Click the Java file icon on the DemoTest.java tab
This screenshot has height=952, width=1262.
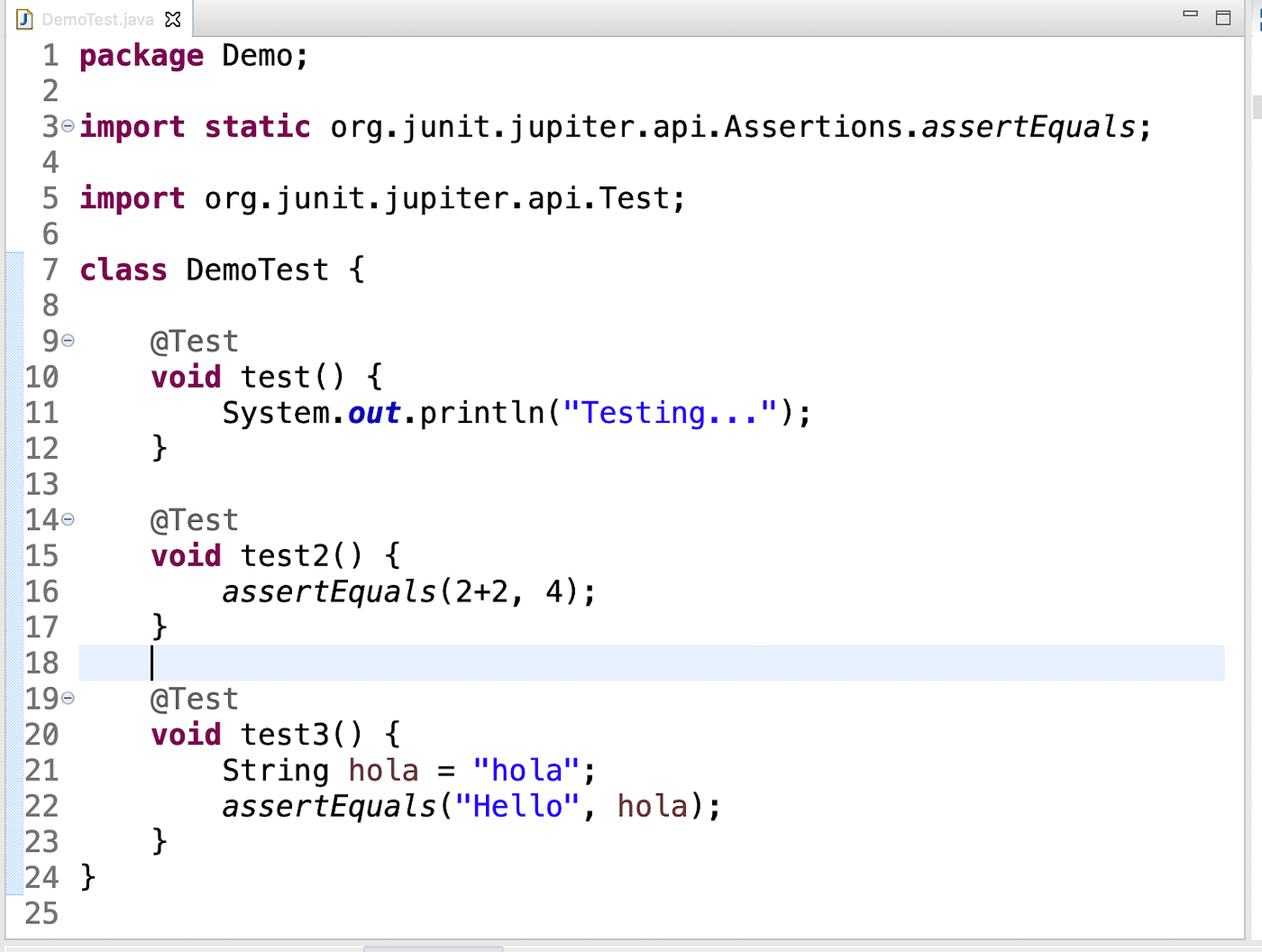[24, 18]
